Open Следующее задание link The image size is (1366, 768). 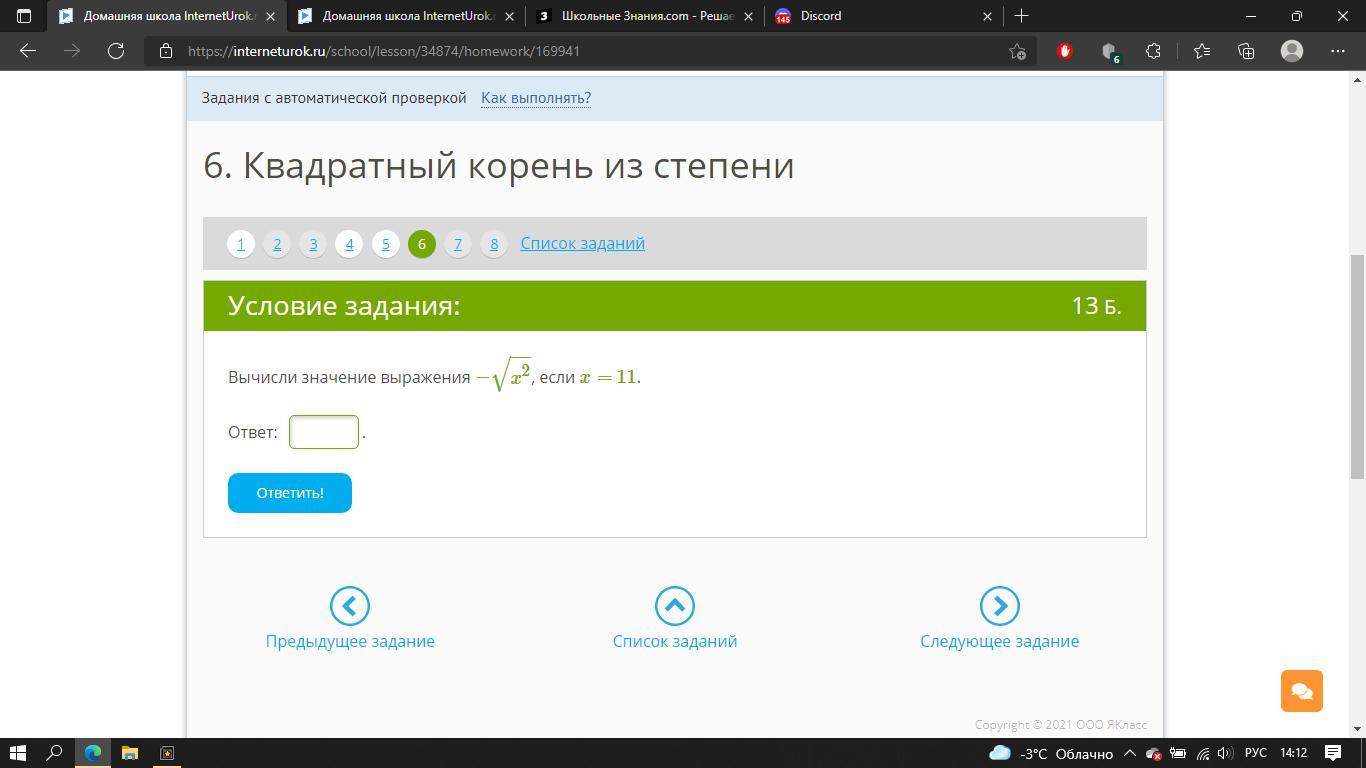click(999, 641)
